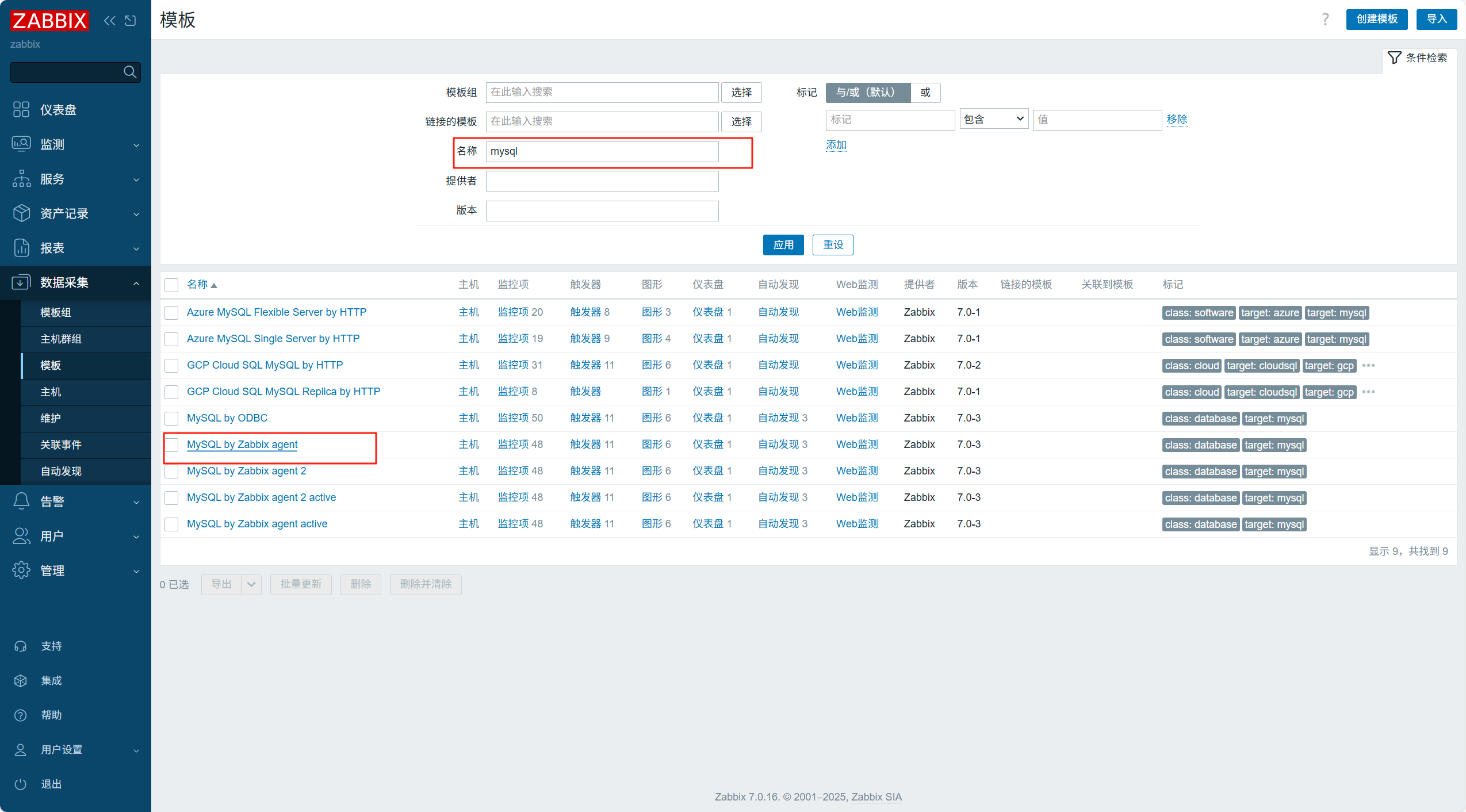
Task: Click the 条件检索 filter funnel icon
Action: [x=1394, y=58]
